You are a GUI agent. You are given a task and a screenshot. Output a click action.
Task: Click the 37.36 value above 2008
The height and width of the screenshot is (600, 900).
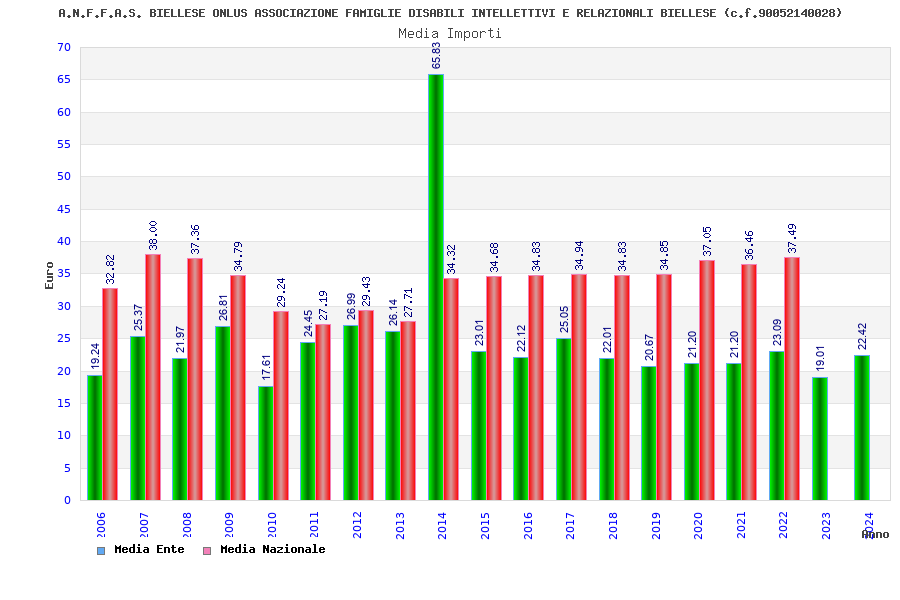(195, 239)
